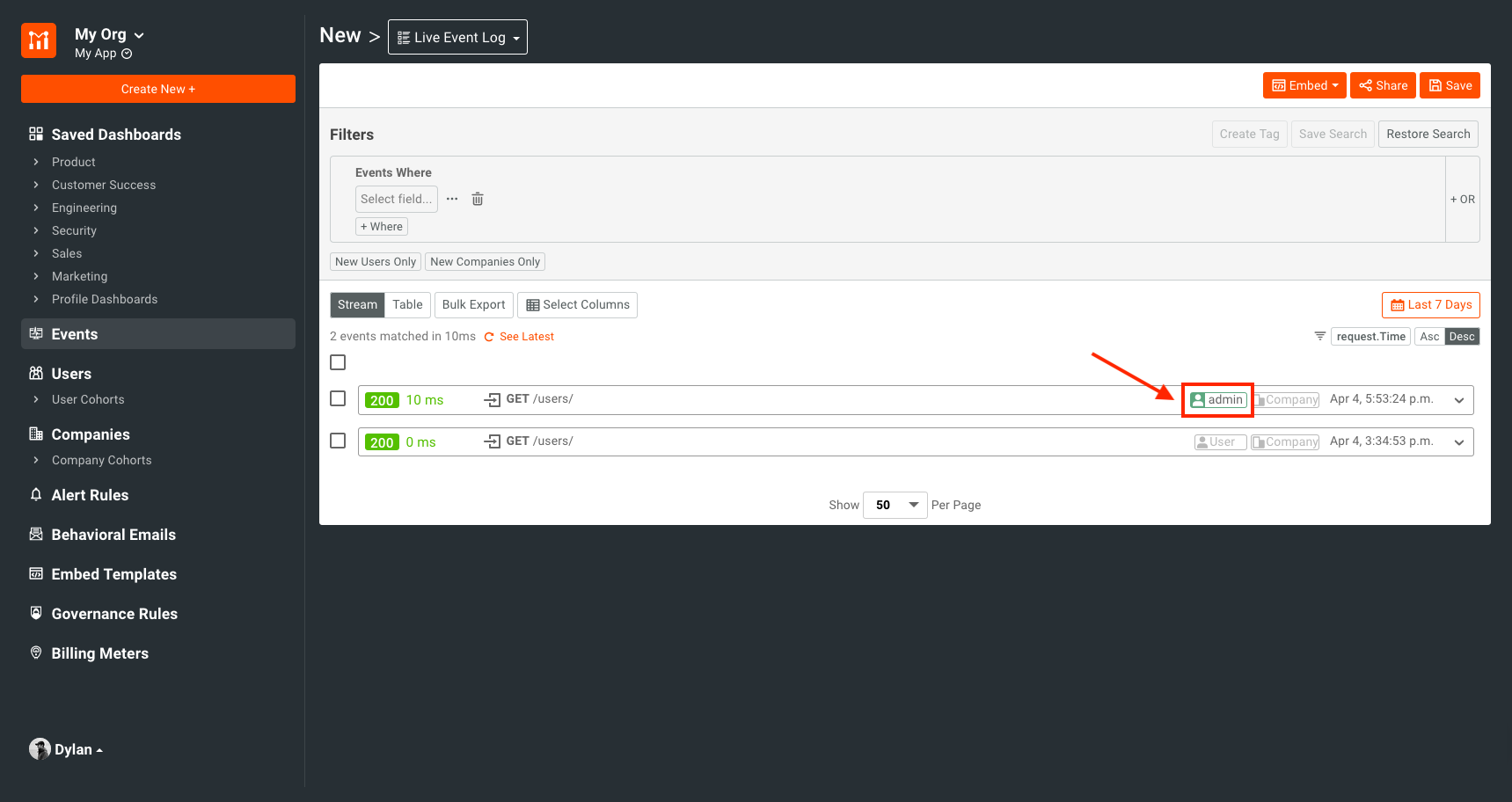Click the Moesif logo at top left

(x=38, y=40)
